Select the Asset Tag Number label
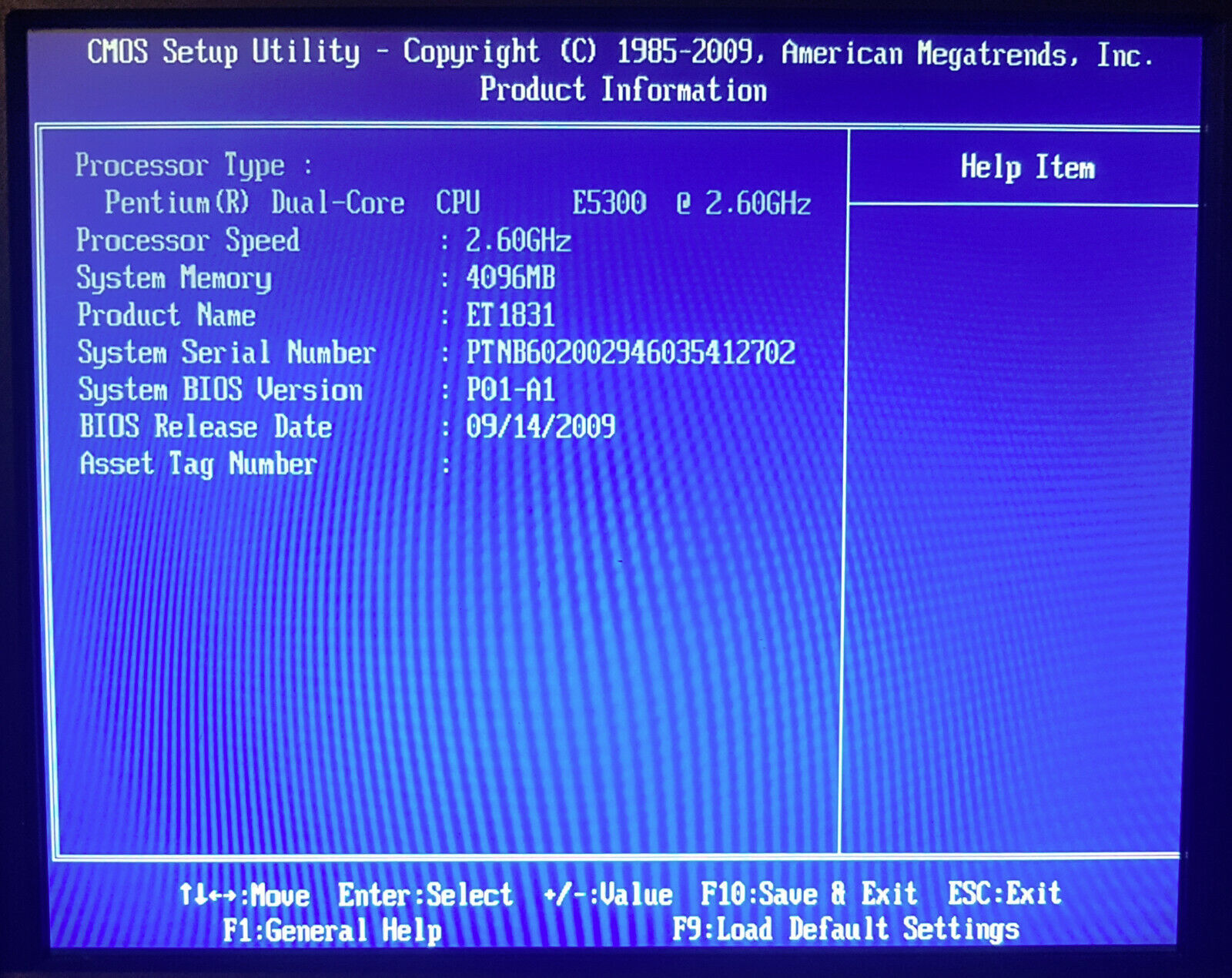Viewport: 1232px width, 978px height. tap(199, 464)
